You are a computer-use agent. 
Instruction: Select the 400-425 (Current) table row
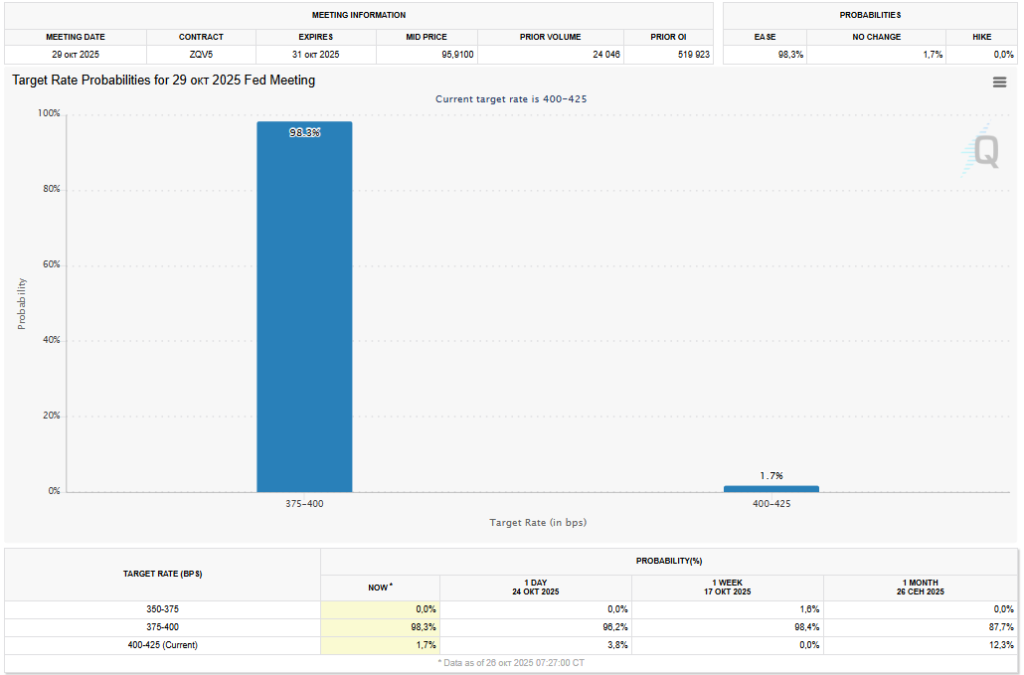click(162, 645)
